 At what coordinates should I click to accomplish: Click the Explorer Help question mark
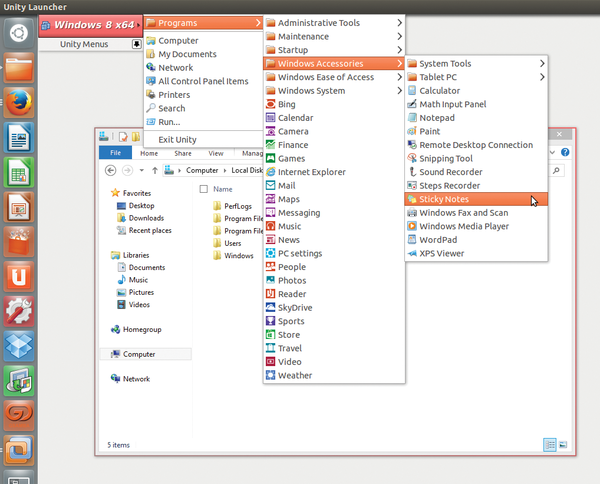tap(565, 152)
